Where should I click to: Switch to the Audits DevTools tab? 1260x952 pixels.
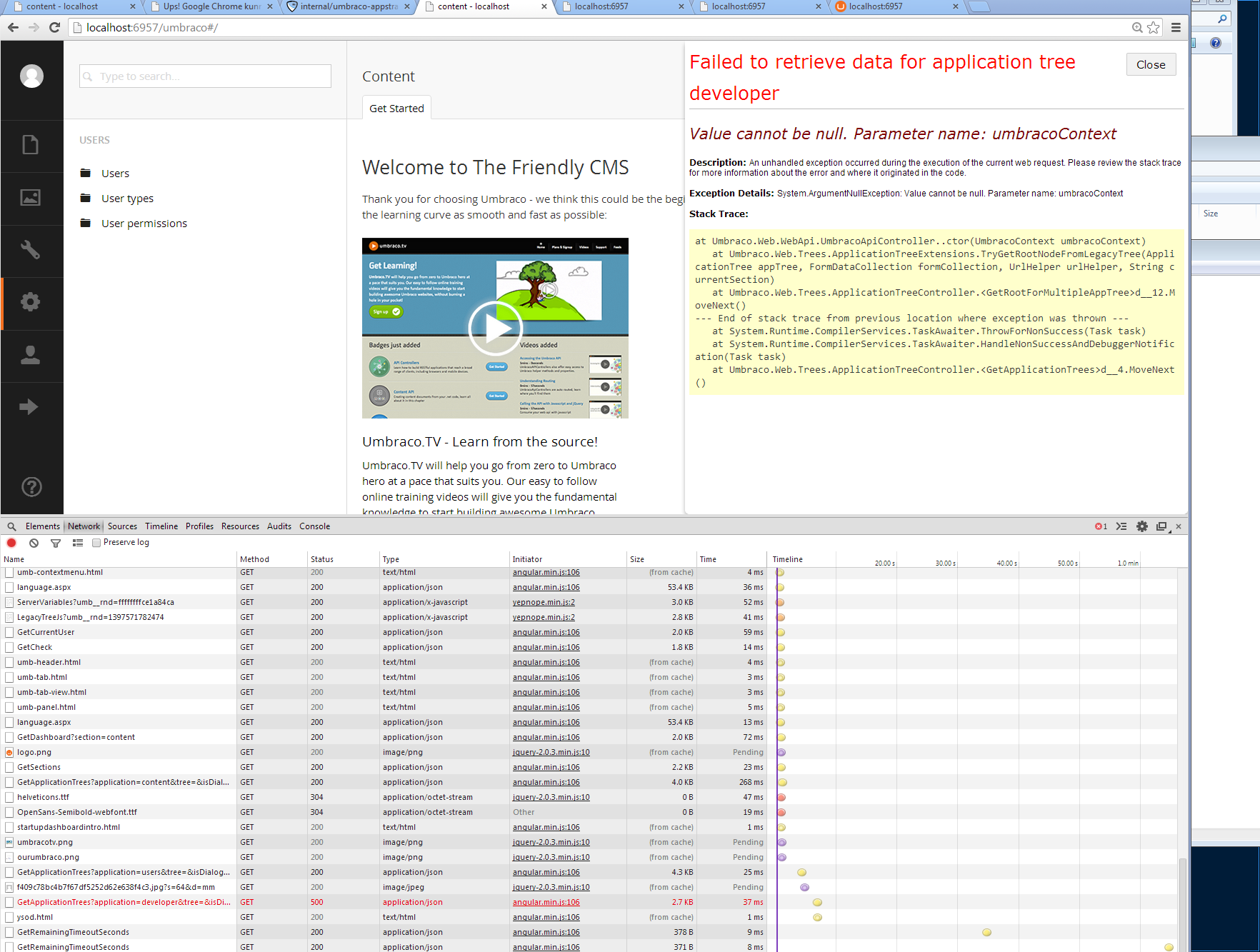click(279, 526)
